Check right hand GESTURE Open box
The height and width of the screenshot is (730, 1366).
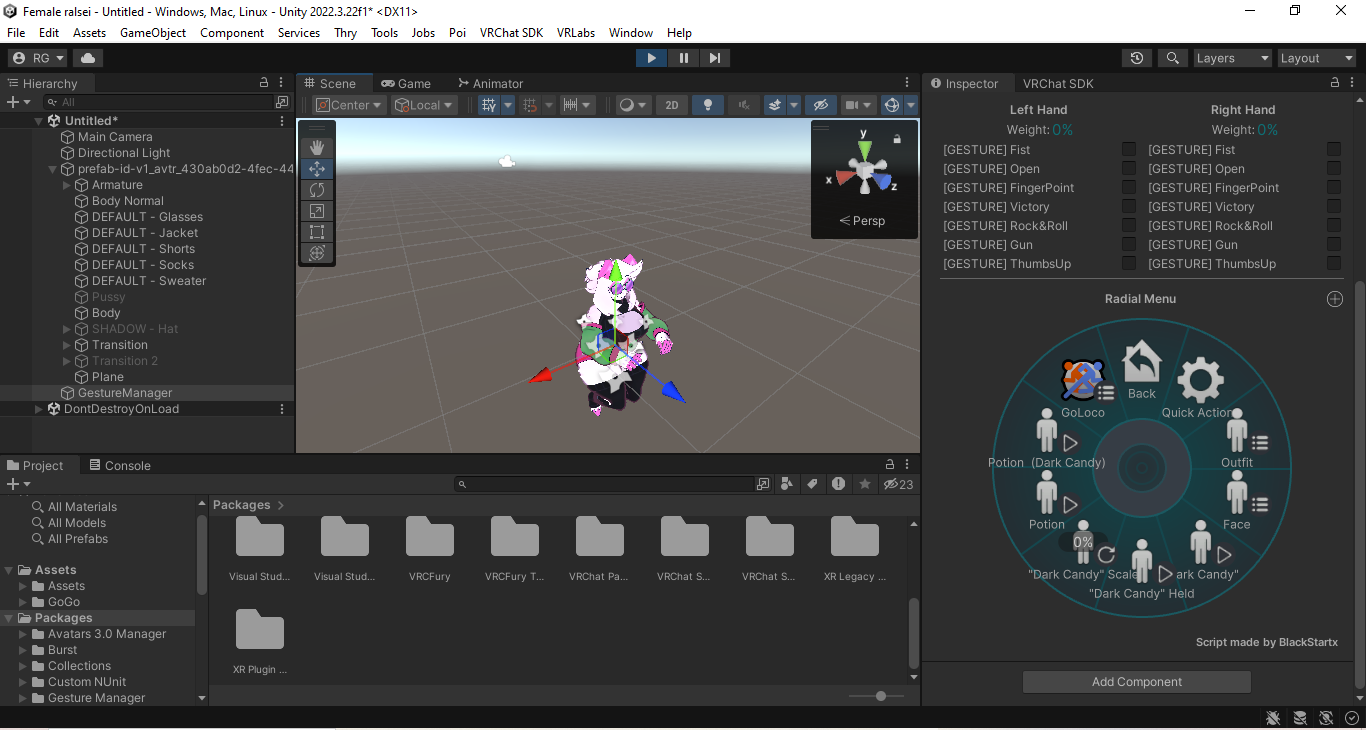click(1334, 169)
